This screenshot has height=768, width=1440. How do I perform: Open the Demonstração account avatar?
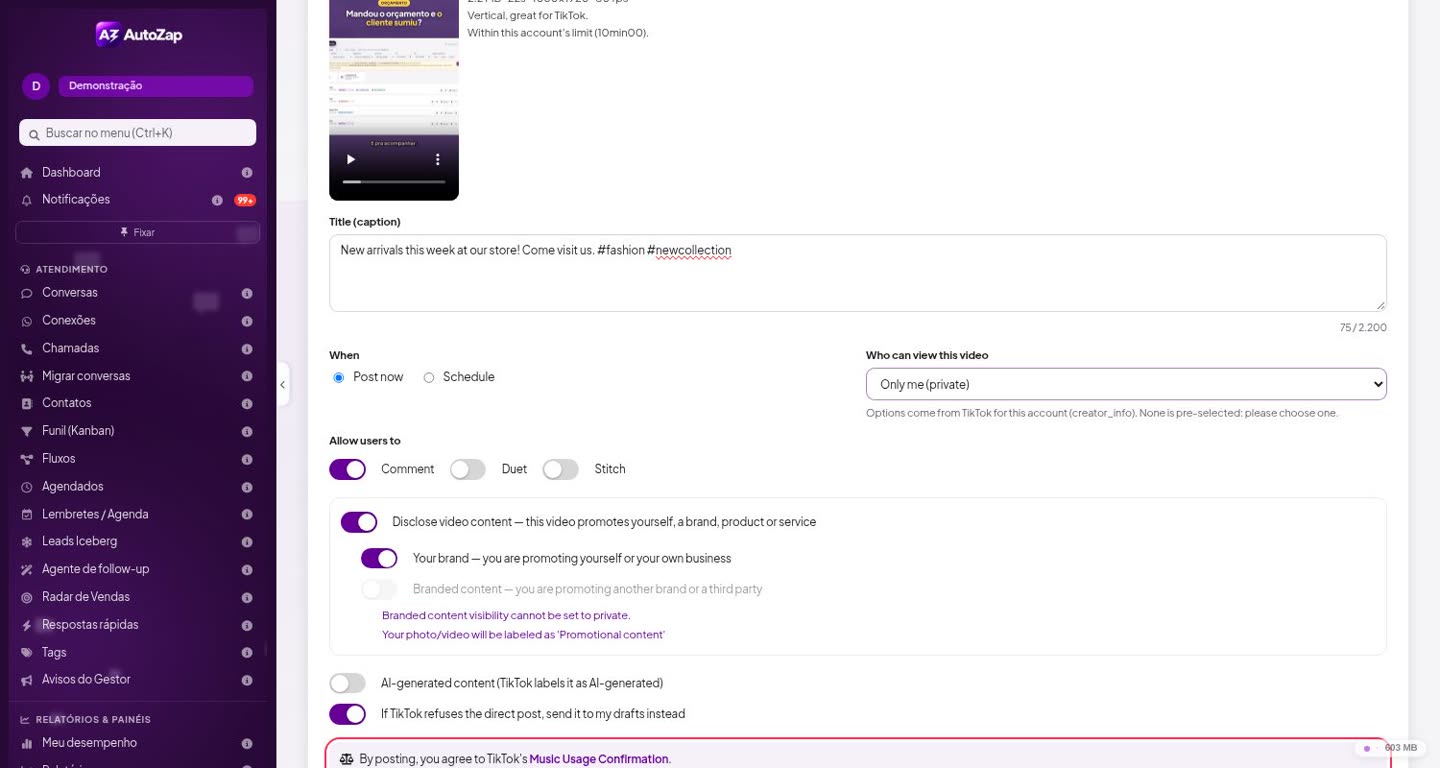coord(36,86)
